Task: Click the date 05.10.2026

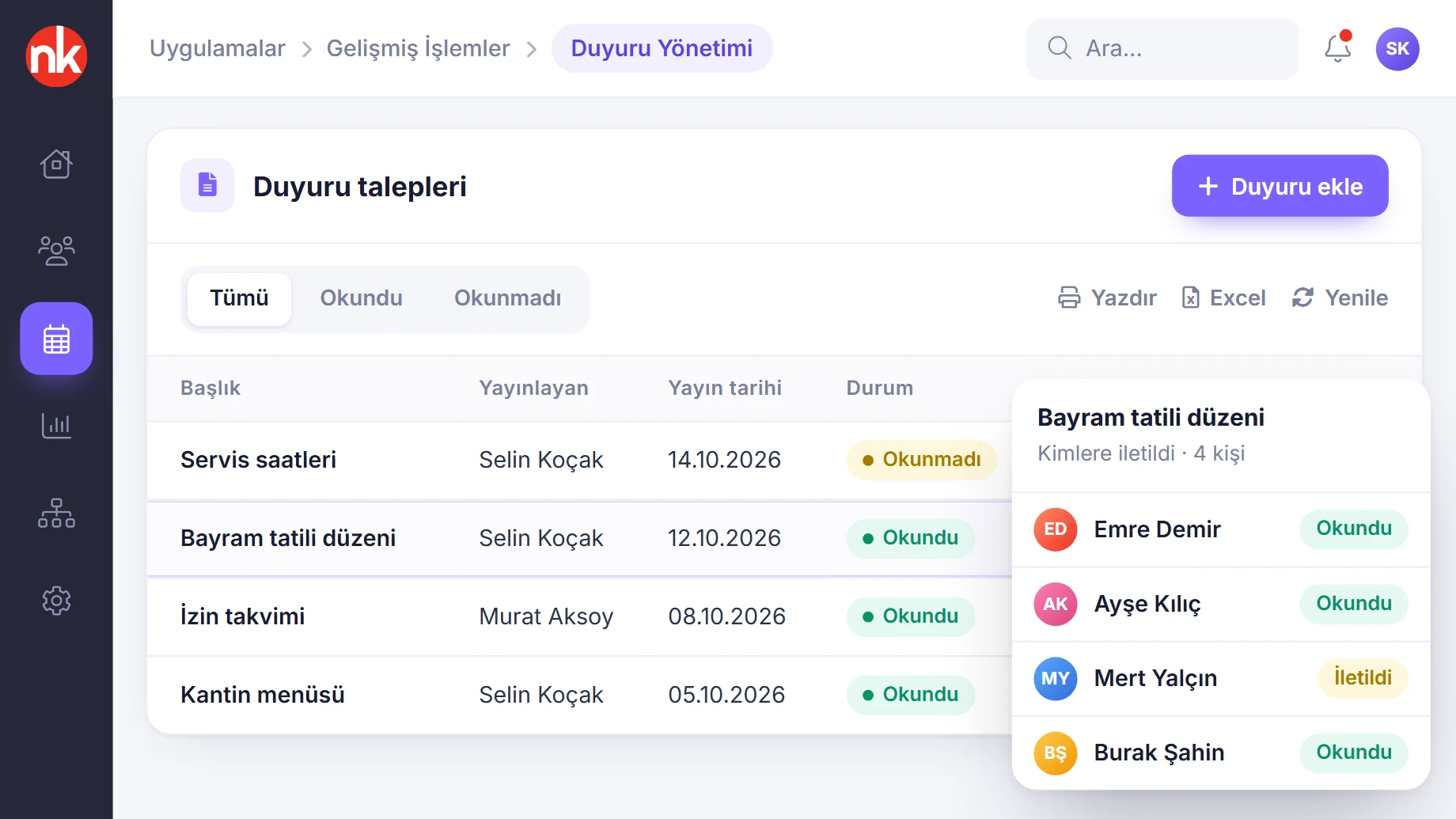Action: click(726, 695)
